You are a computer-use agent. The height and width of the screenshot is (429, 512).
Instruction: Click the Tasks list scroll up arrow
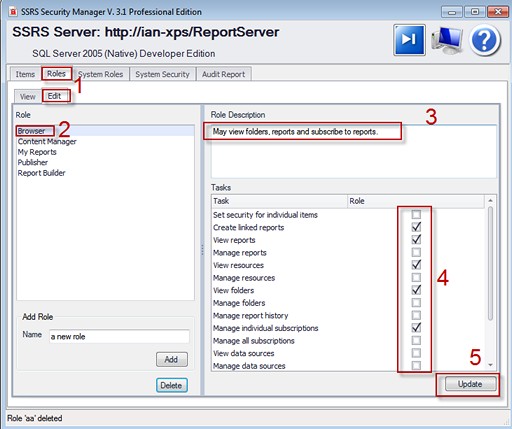click(490, 200)
